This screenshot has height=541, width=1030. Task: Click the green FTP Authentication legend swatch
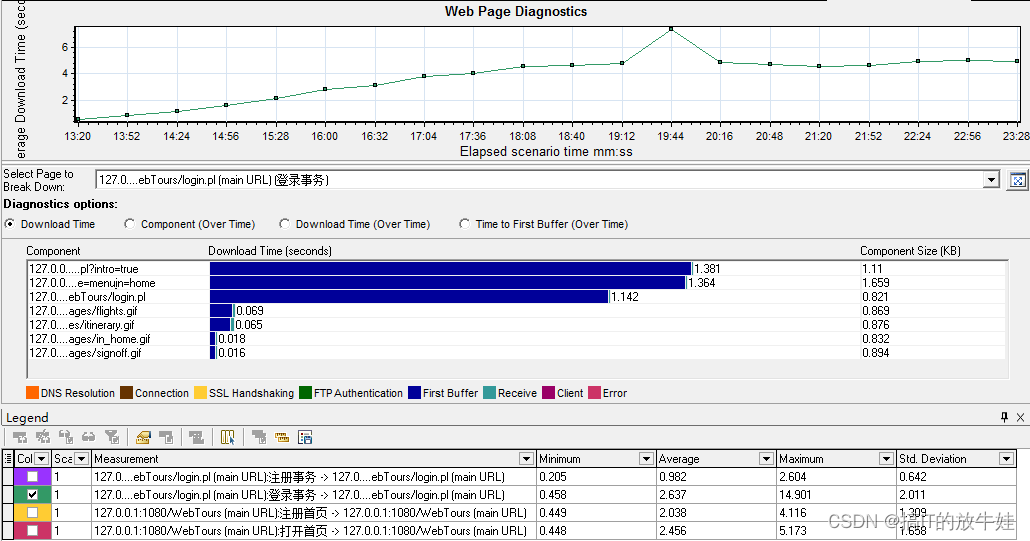click(305, 393)
